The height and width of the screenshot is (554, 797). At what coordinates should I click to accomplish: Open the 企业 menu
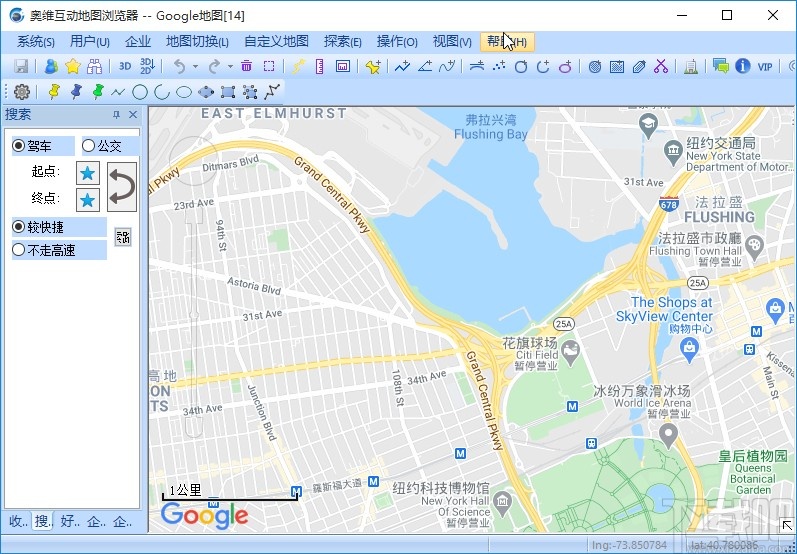138,42
